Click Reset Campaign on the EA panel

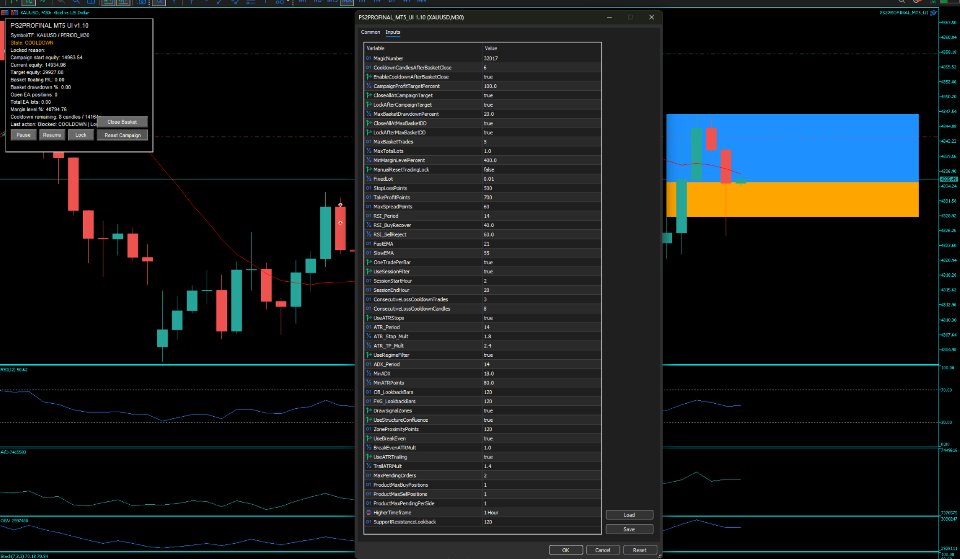[x=122, y=135]
